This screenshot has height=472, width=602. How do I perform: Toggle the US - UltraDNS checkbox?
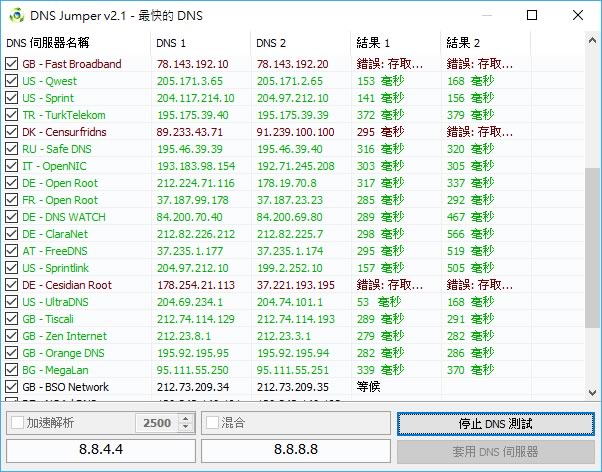pyautogui.click(x=12, y=302)
